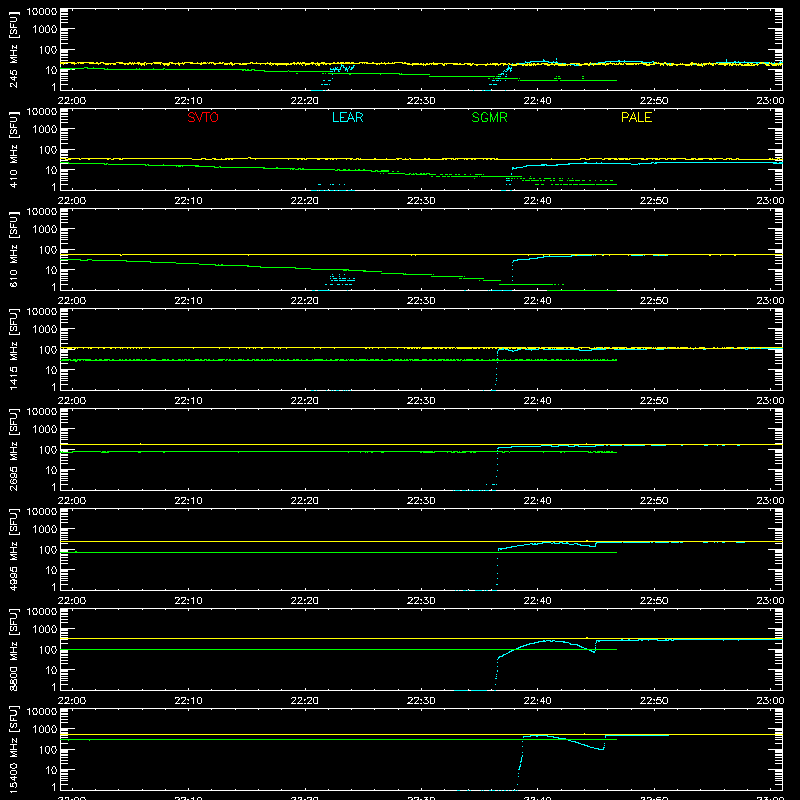
Task: Click the 100 tick on the 610 MHz axis
Action: tap(48, 250)
